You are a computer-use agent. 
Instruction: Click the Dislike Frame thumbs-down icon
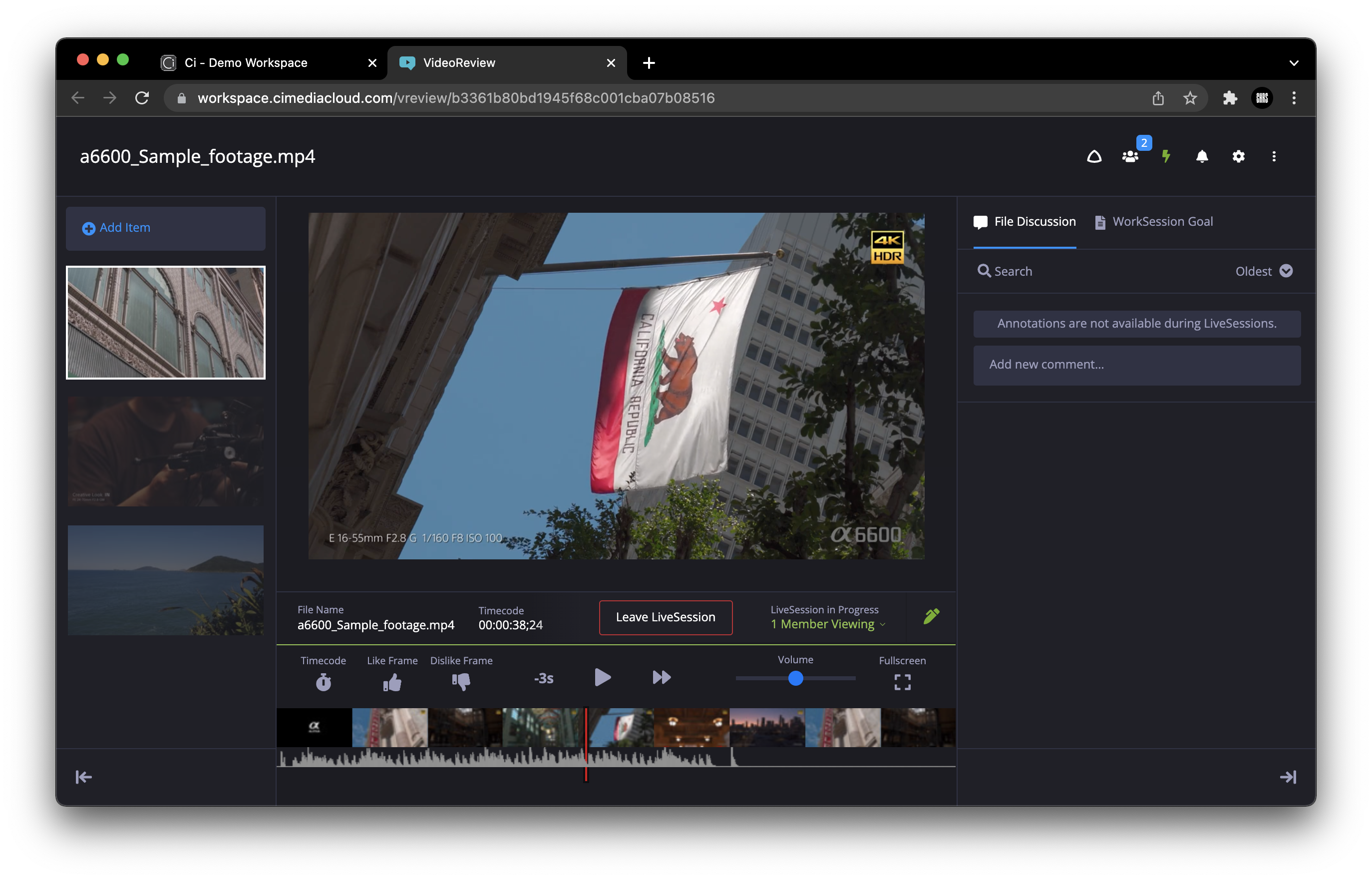point(461,682)
